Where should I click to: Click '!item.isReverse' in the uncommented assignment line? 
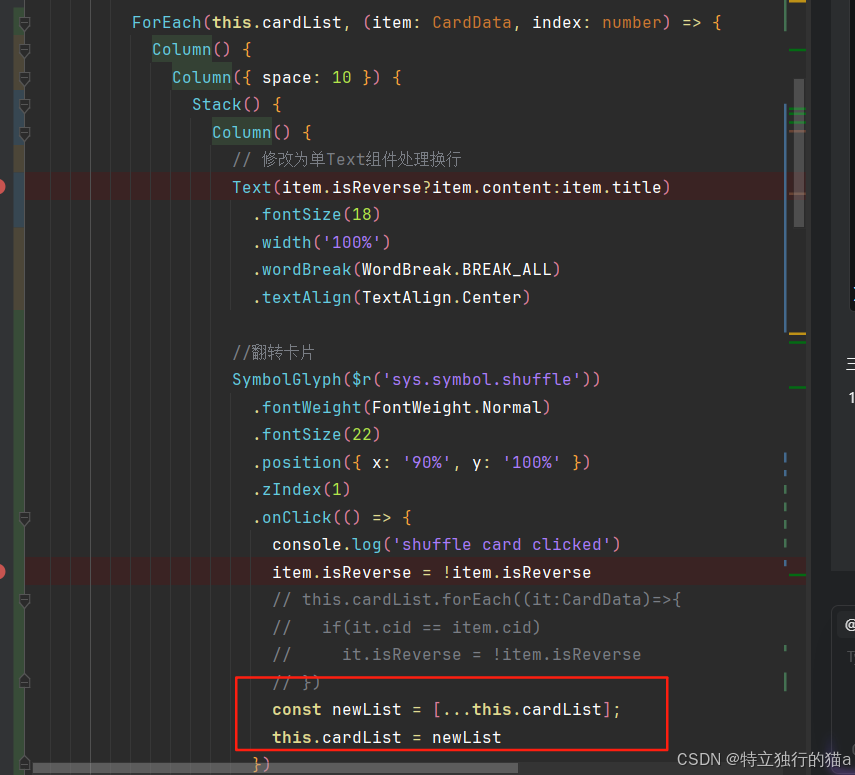point(517,573)
